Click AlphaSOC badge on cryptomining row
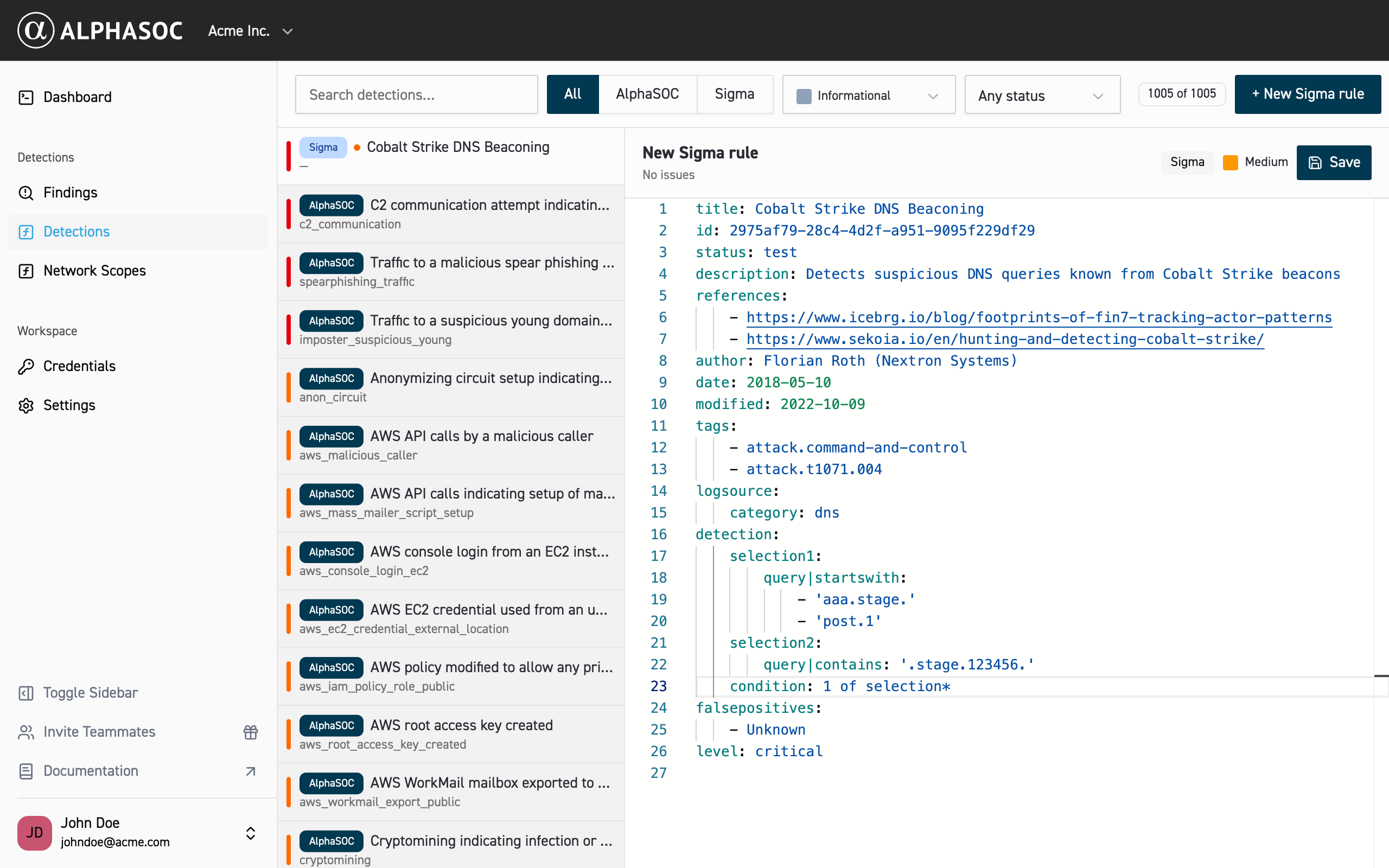The width and height of the screenshot is (1389, 868). 331,841
